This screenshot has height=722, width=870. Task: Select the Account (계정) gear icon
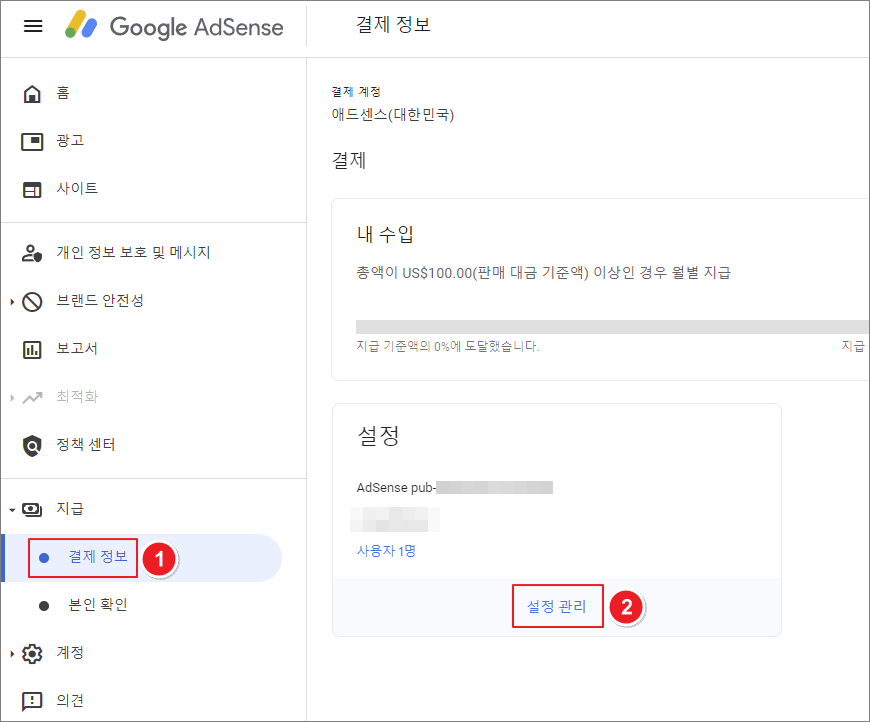[33, 653]
